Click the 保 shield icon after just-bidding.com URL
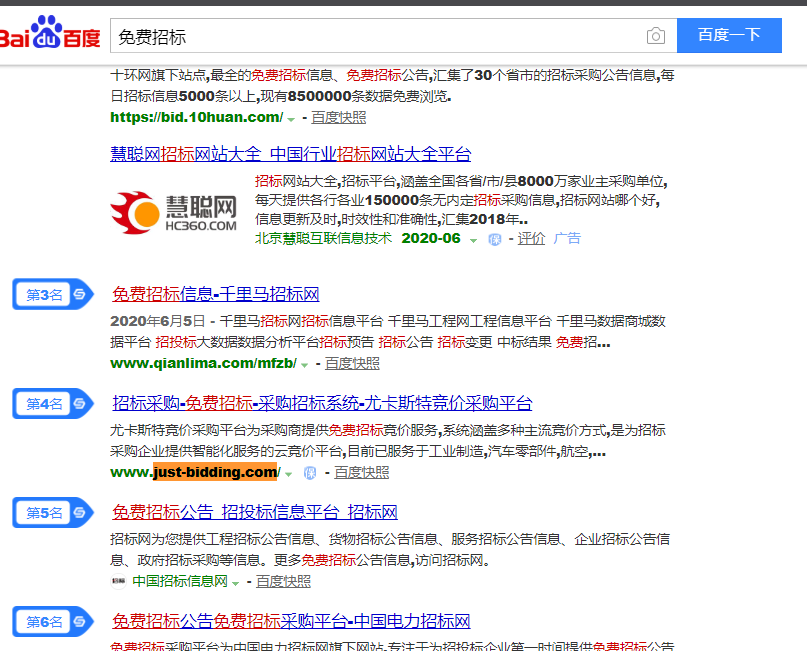This screenshot has width=807, height=651. [310, 473]
